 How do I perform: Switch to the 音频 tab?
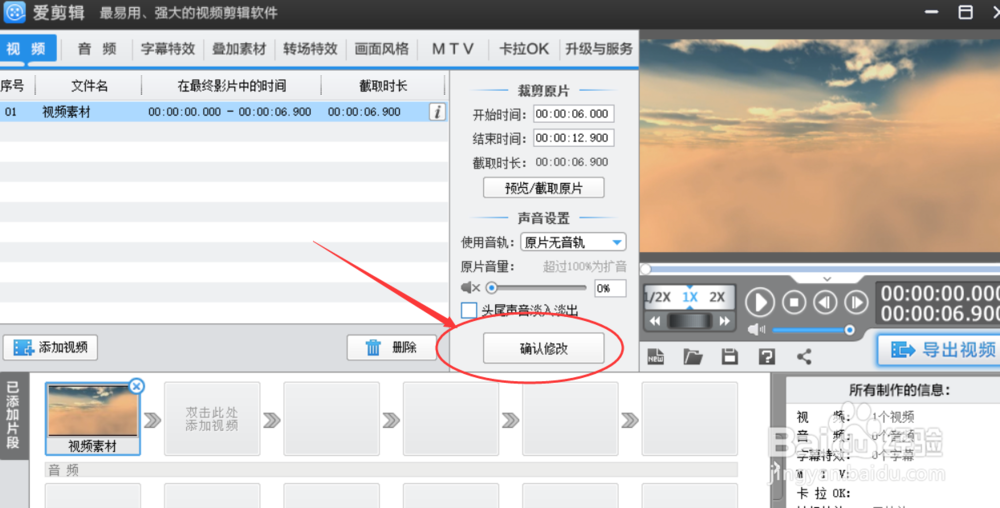pos(97,49)
